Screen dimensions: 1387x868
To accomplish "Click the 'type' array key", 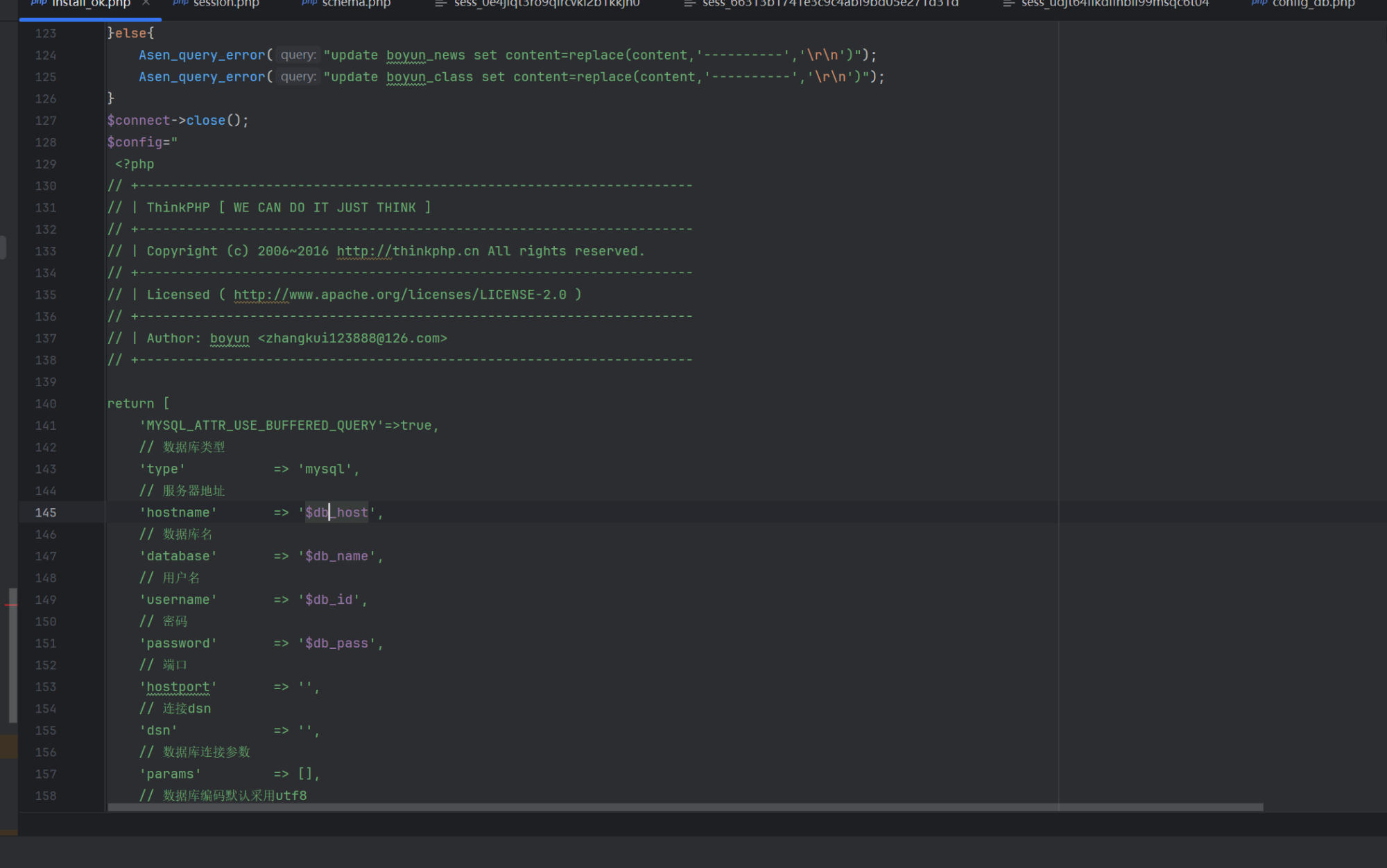I will click(162, 469).
